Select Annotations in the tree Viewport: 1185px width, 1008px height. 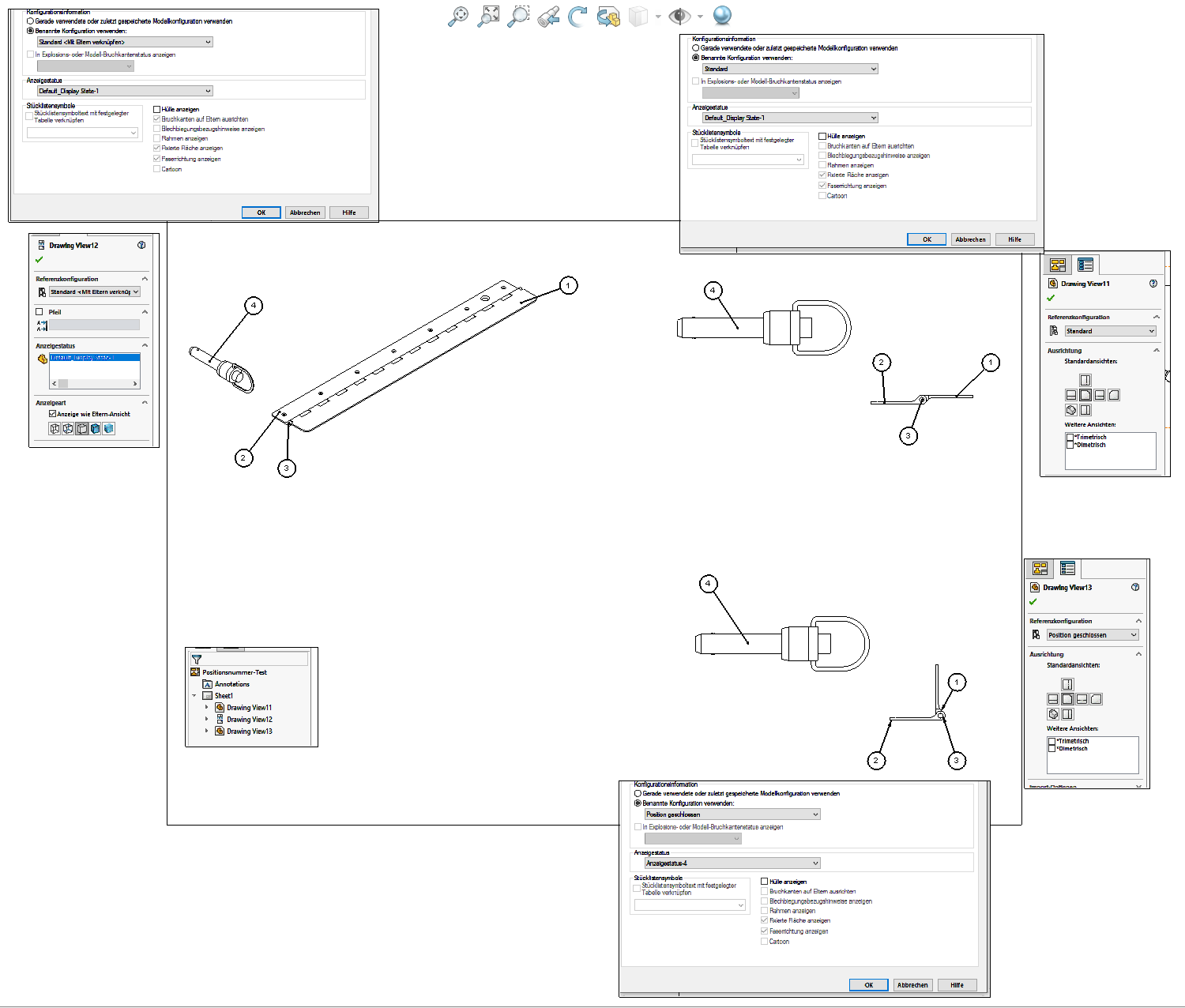click(232, 684)
